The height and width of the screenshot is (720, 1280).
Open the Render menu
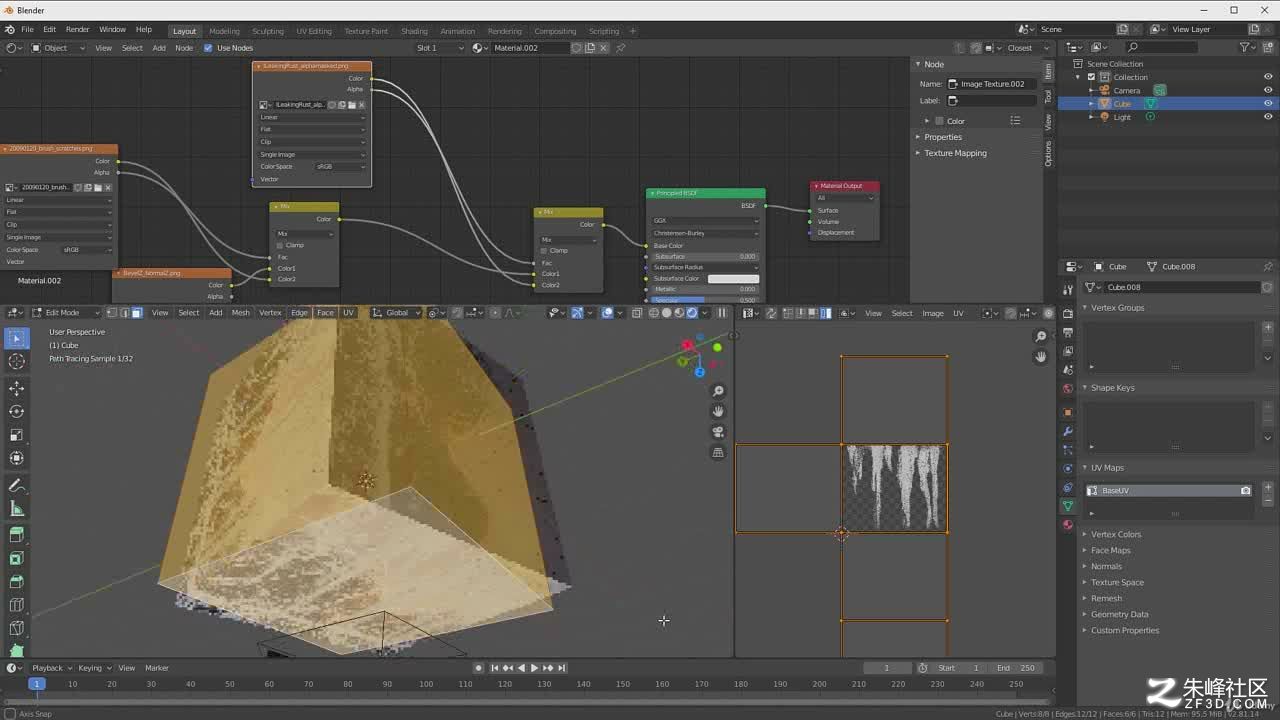pos(77,30)
